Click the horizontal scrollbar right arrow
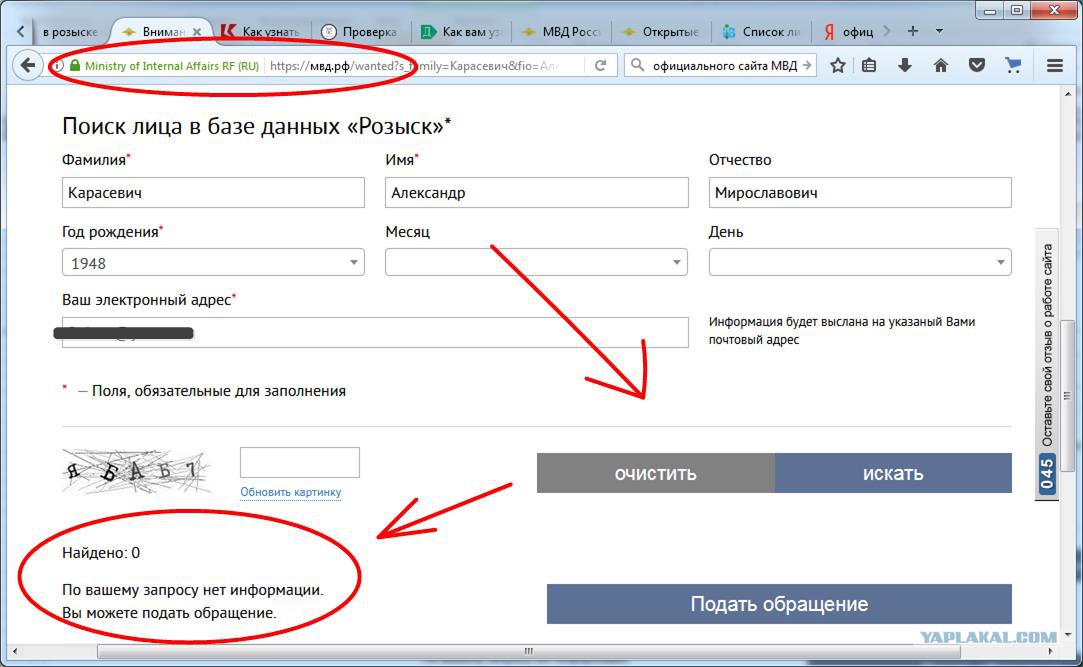Viewport: 1083px width, 667px height. point(1051,651)
